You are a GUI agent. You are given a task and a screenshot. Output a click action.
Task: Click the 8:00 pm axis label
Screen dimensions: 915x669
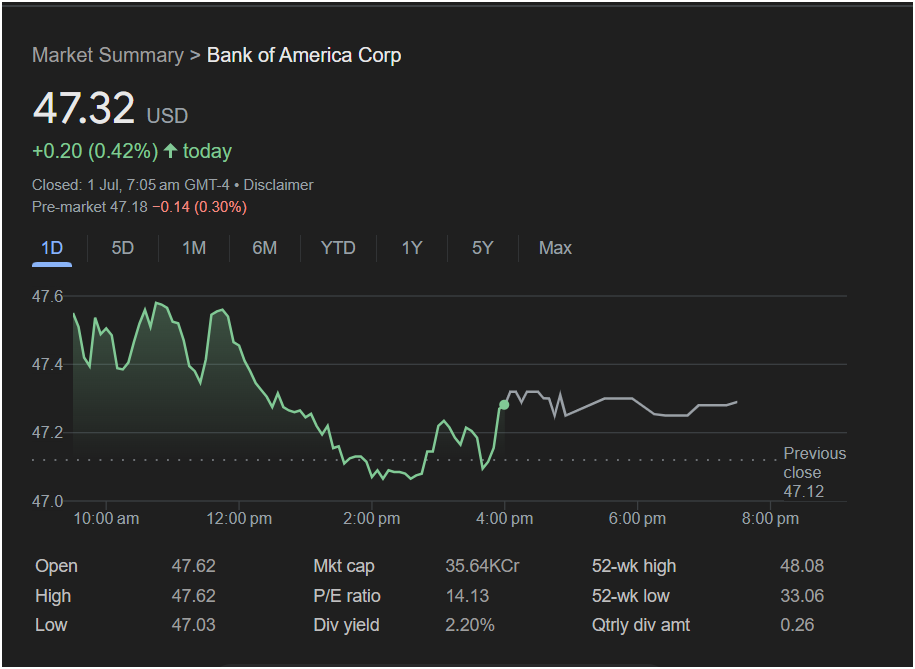(x=770, y=518)
